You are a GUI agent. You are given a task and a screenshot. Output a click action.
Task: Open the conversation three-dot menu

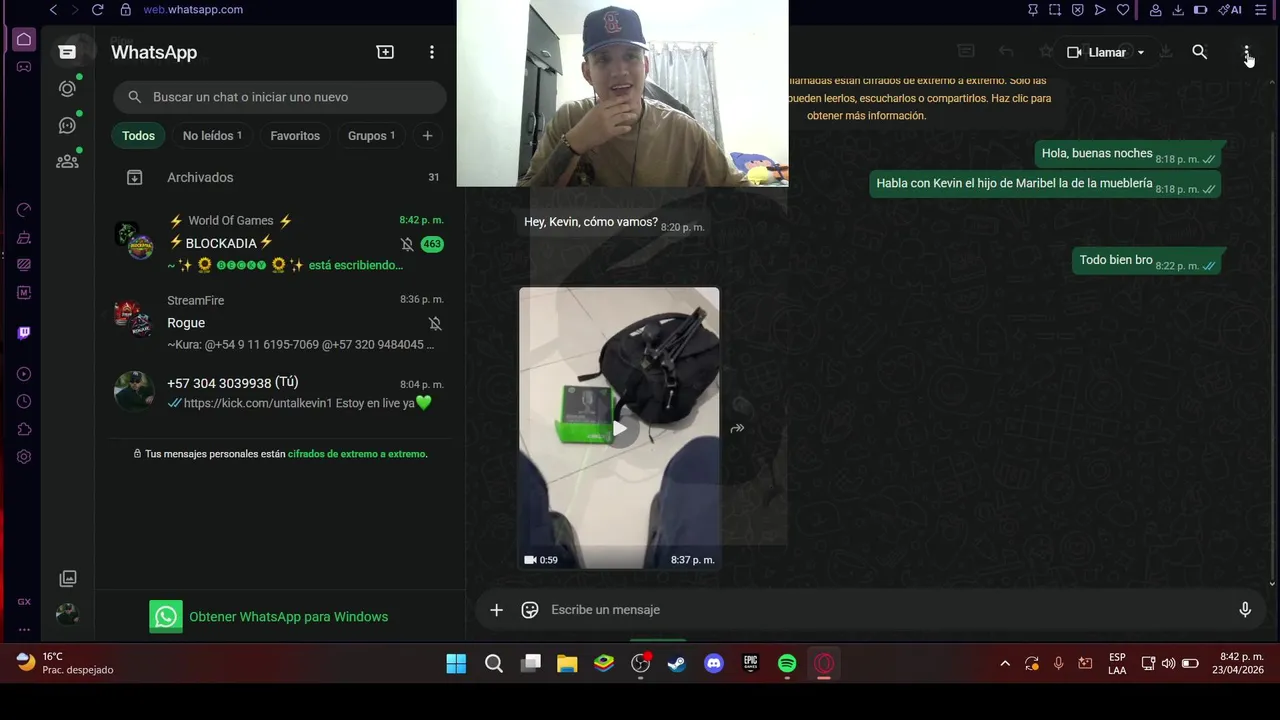coord(1246,52)
